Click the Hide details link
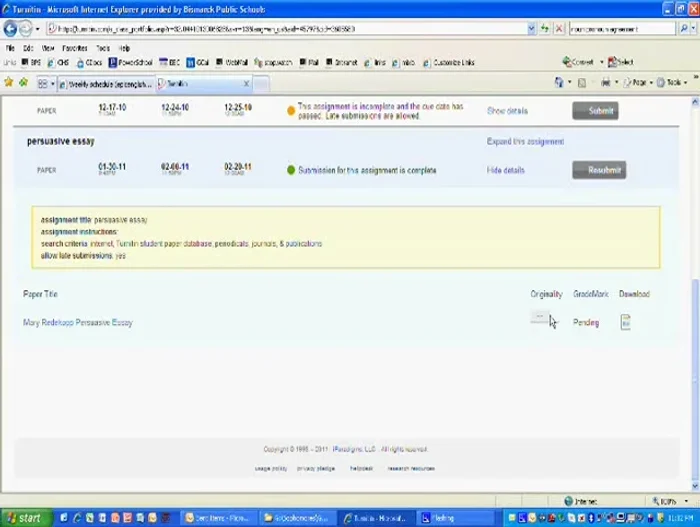Image resolution: width=700 pixels, height=527 pixels. tap(505, 170)
